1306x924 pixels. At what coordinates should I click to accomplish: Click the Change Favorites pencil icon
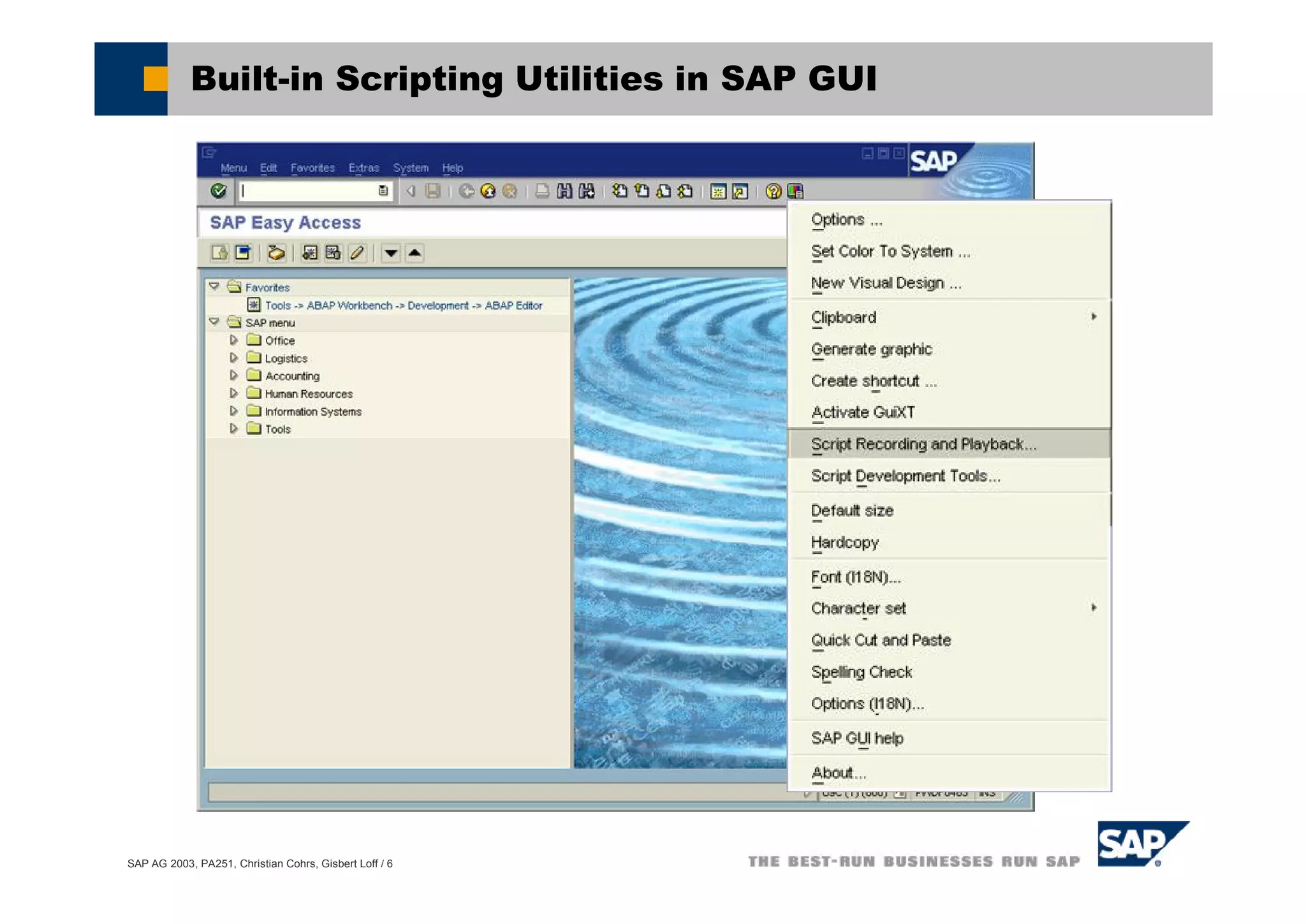[357, 253]
